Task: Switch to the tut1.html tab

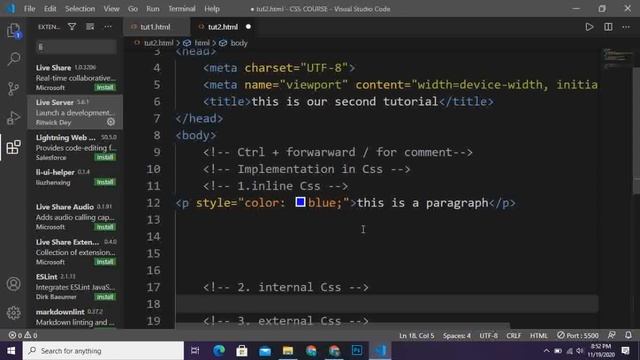Action: pyautogui.click(x=155, y=27)
